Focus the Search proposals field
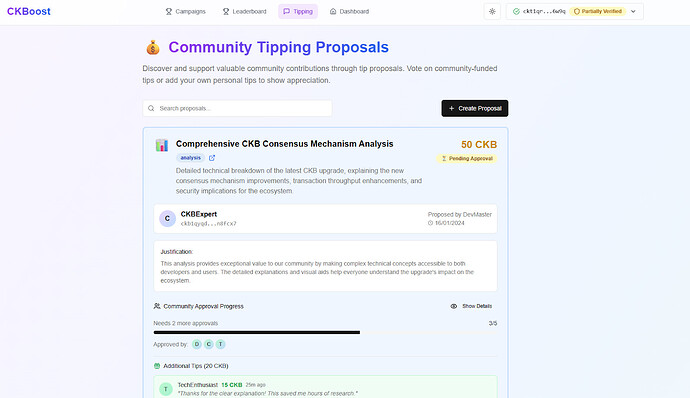The image size is (690, 398). click(237, 108)
